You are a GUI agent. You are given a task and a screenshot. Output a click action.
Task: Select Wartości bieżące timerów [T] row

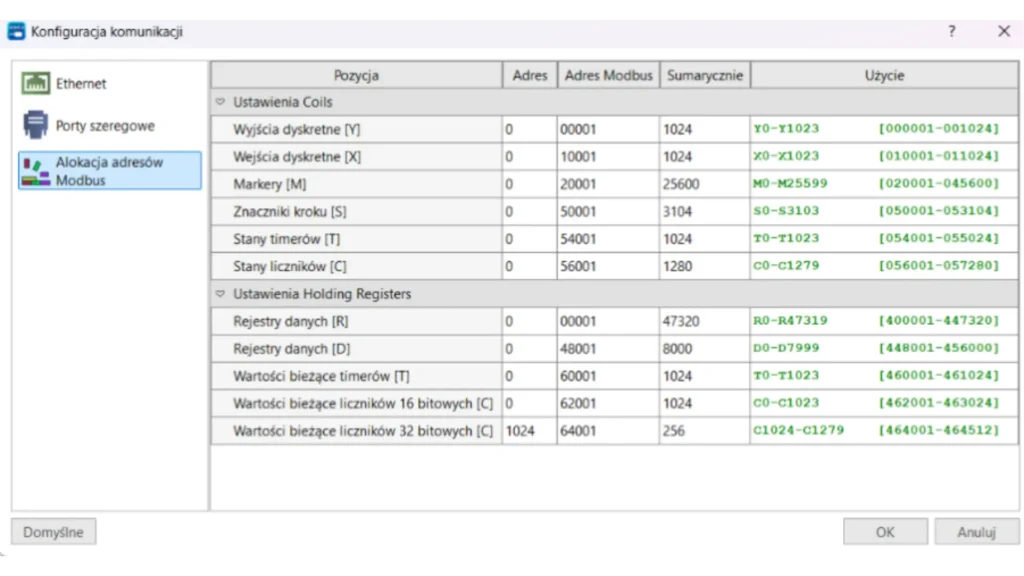click(615, 376)
